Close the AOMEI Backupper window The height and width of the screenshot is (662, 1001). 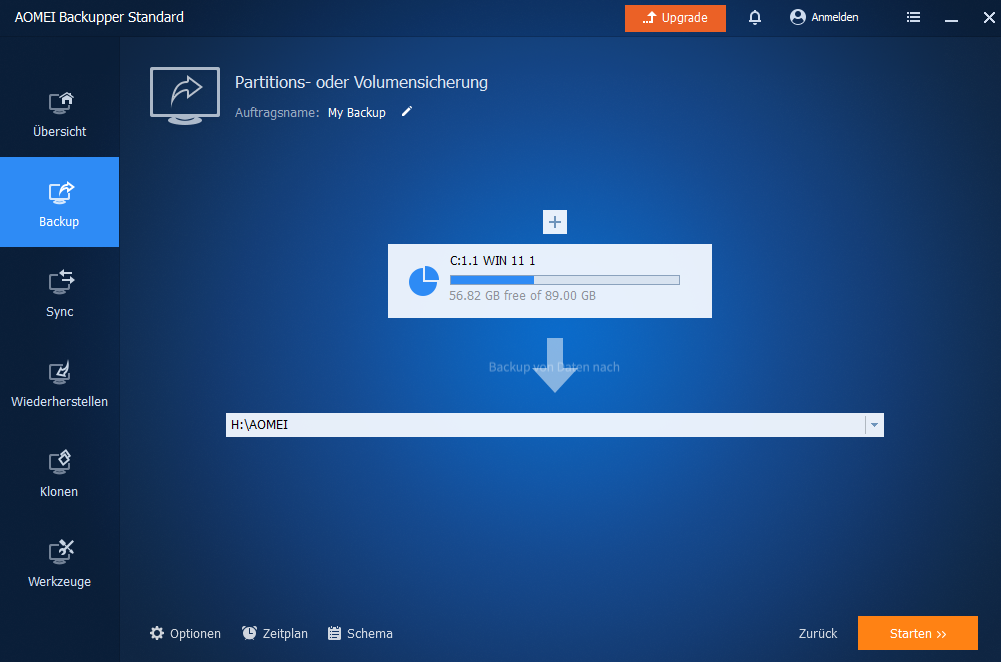coord(989,17)
